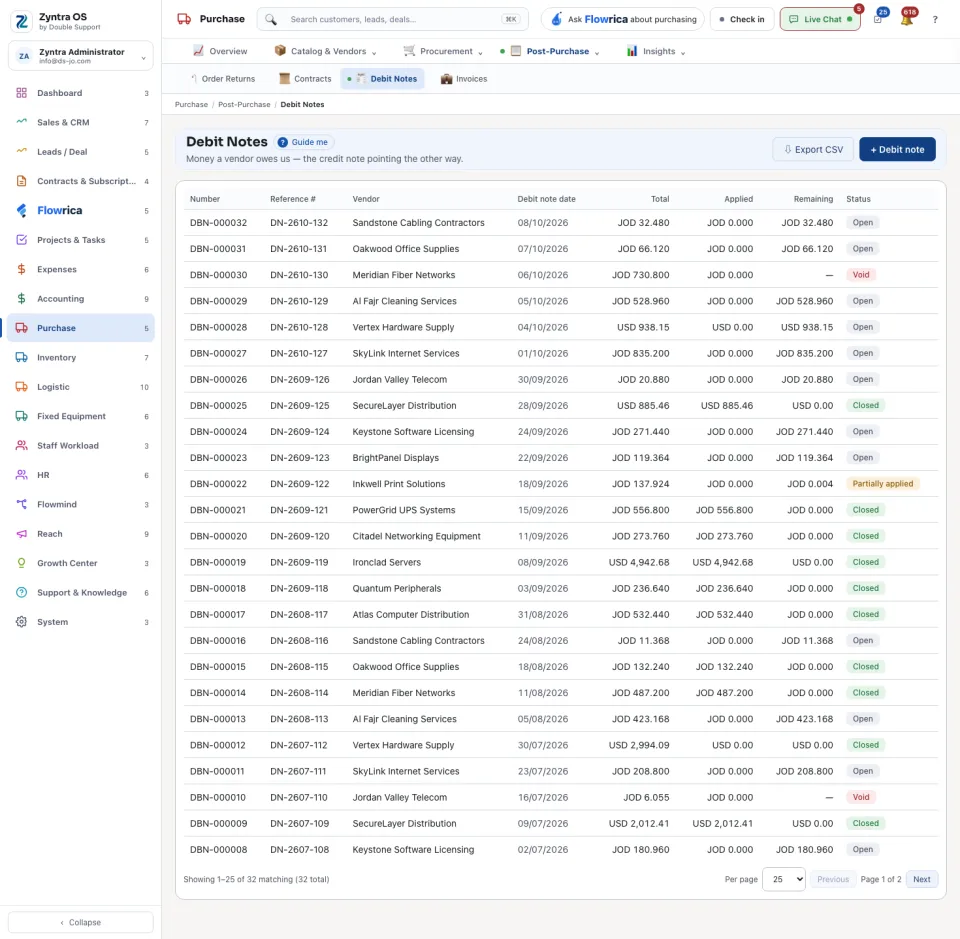Open the Overview tab
This screenshot has height=939, width=960.
[220, 51]
